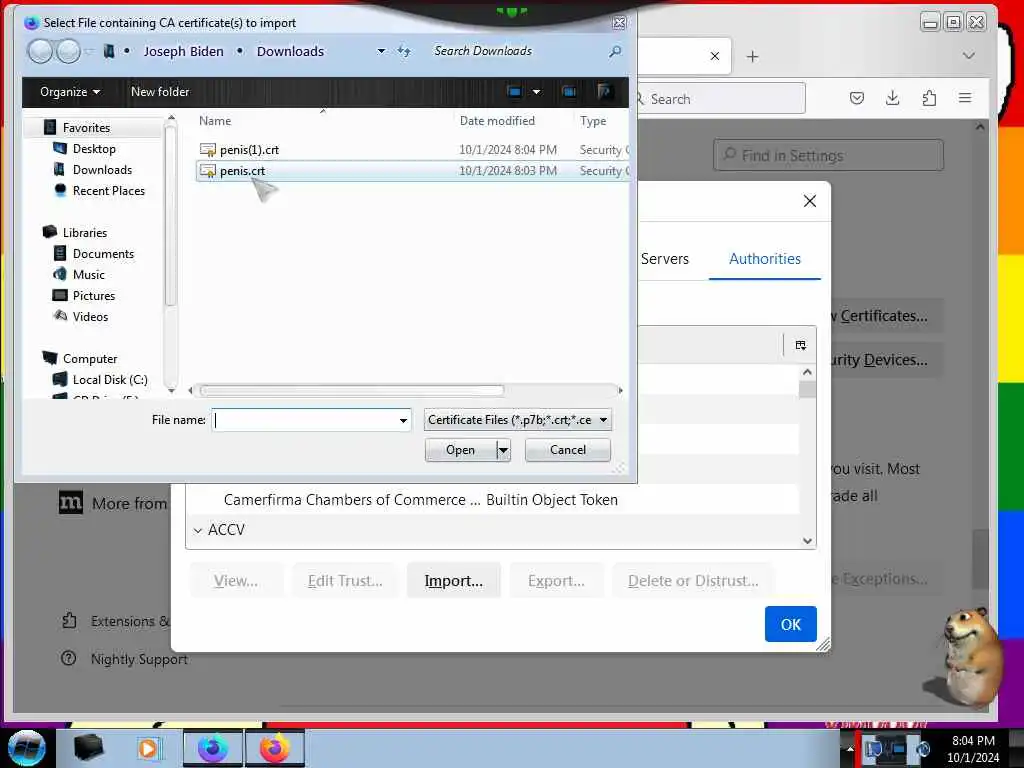Toggle the preview pane icon
This screenshot has height=768, width=1024.
tap(569, 92)
